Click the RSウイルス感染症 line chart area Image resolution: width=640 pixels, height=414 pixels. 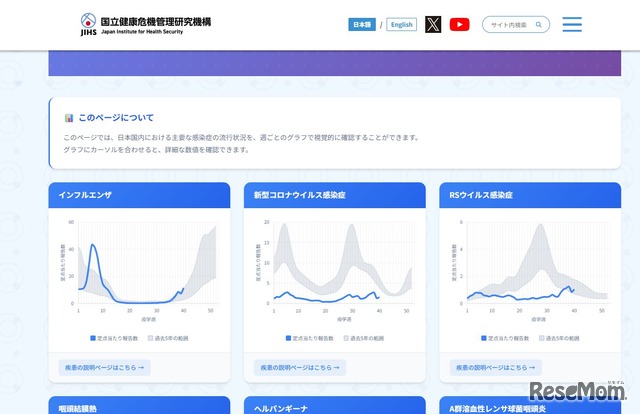coord(538,263)
